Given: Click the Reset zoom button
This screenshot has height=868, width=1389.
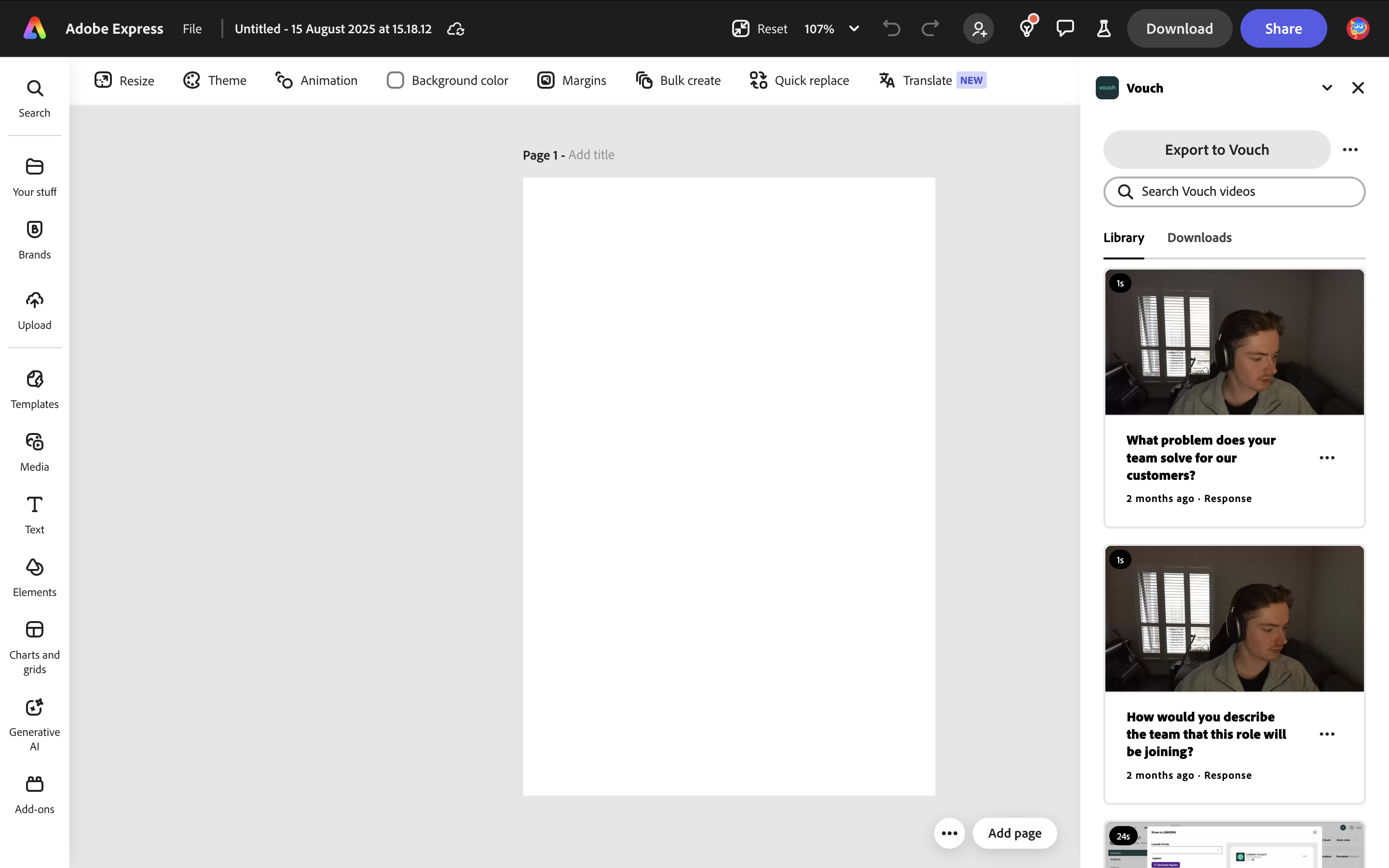Looking at the screenshot, I should click(760, 29).
